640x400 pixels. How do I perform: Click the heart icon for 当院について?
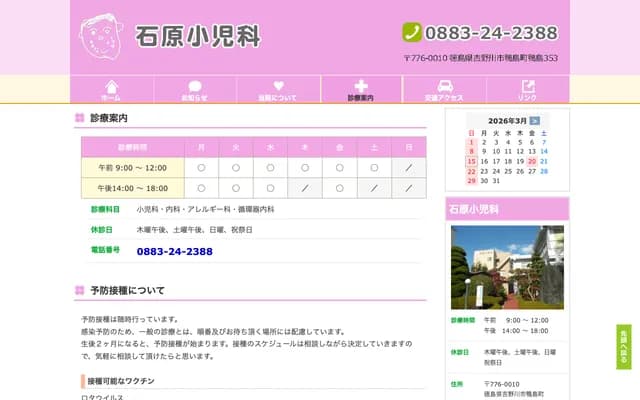point(278,87)
